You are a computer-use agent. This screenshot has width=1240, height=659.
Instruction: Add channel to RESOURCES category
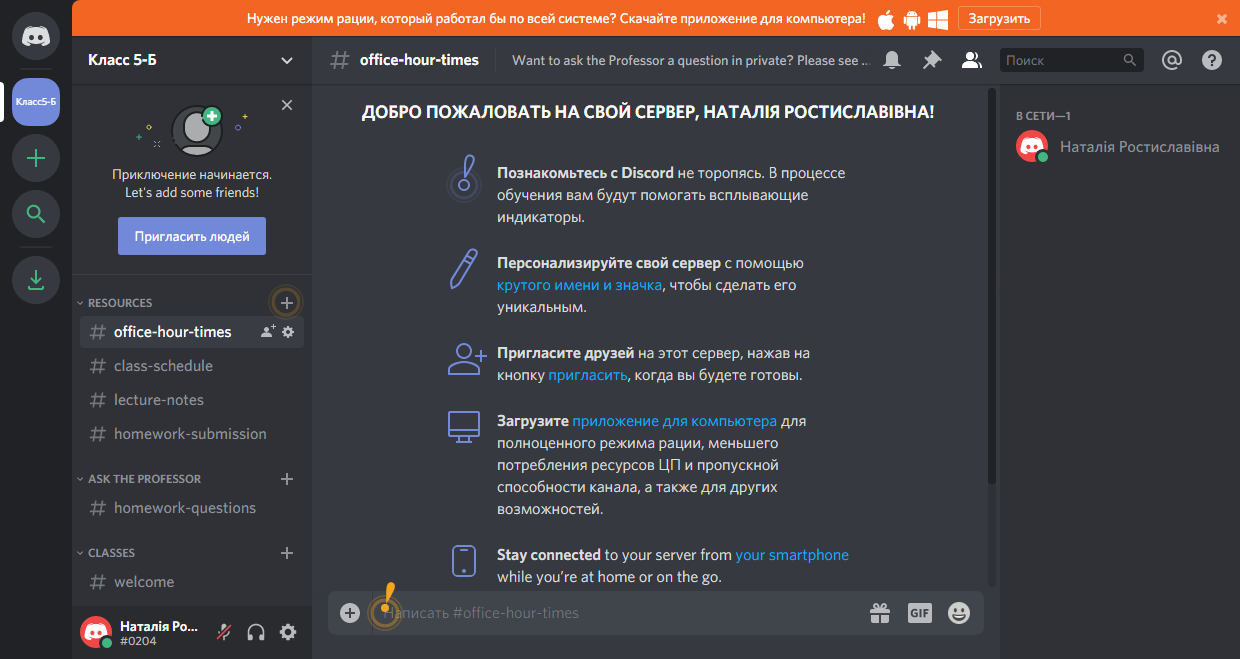(x=287, y=302)
